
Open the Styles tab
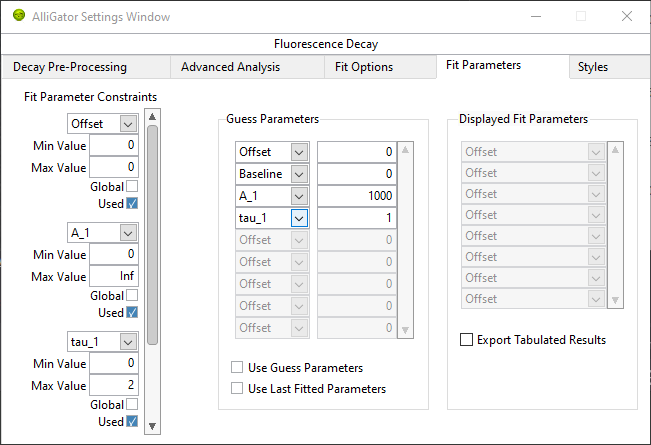click(x=609, y=67)
